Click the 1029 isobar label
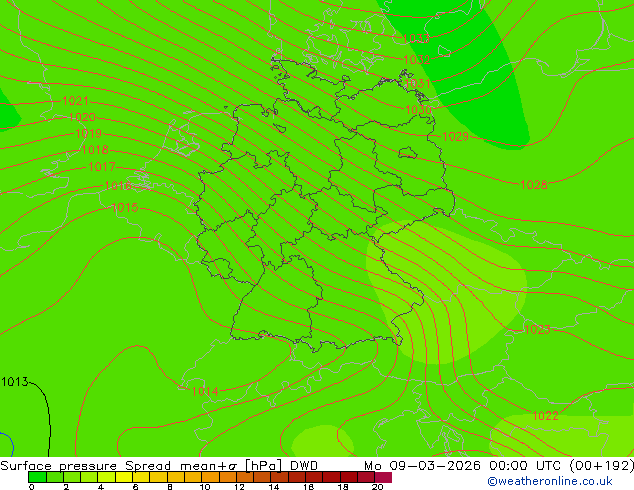The image size is (634, 490). 455,137
